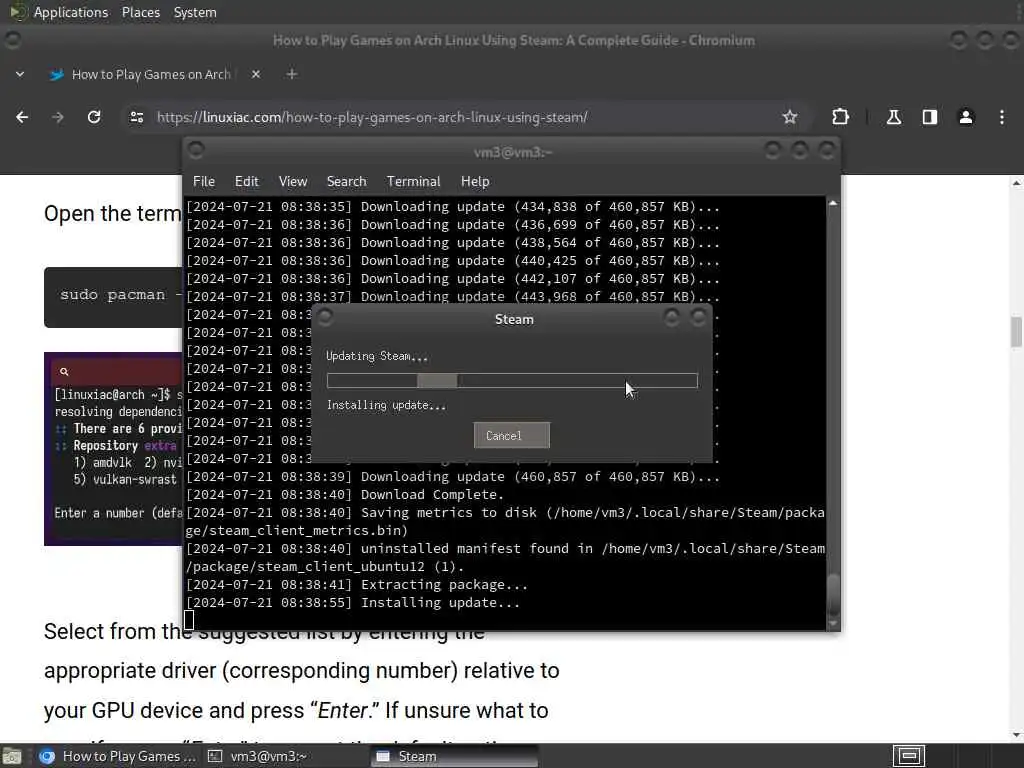This screenshot has height=768, width=1024.
Task: Reload the linuxiac page
Action: (94, 117)
